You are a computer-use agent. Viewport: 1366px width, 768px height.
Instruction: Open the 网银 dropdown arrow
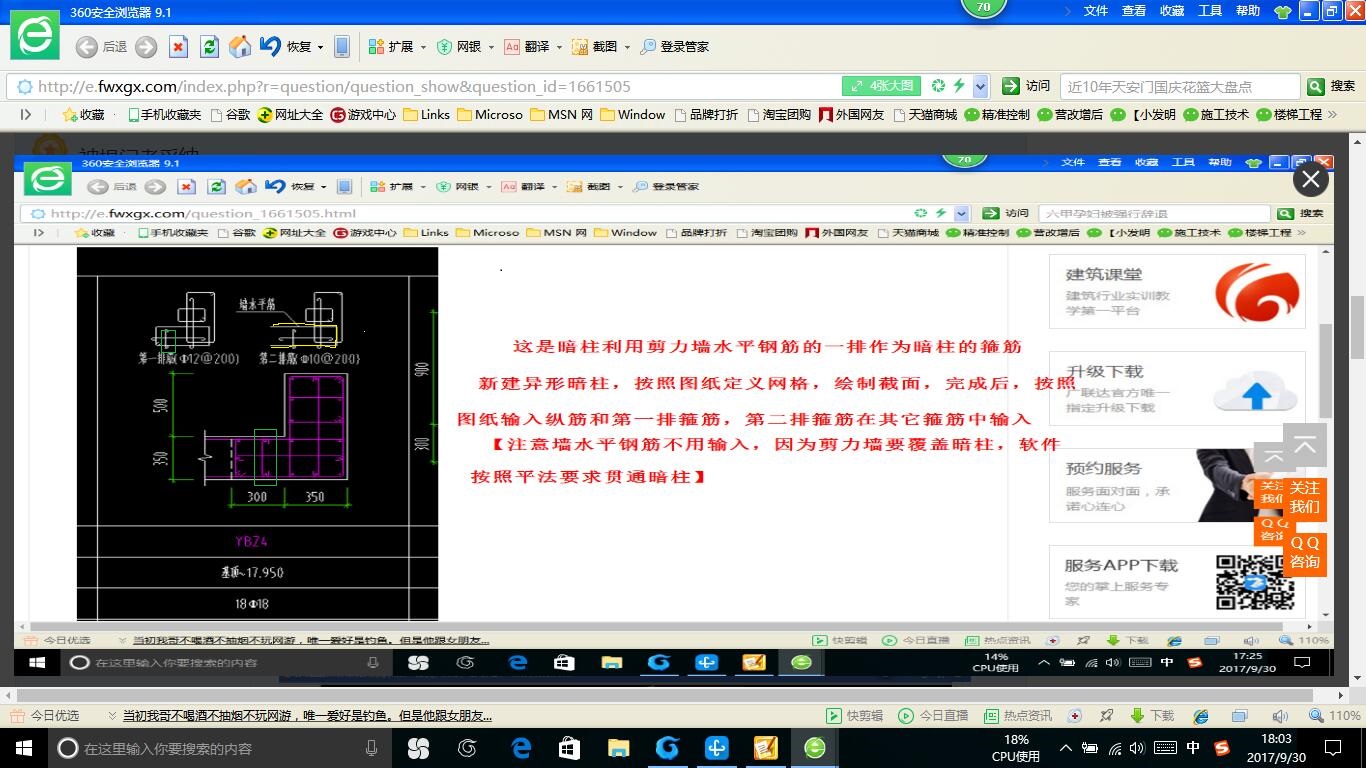490,47
